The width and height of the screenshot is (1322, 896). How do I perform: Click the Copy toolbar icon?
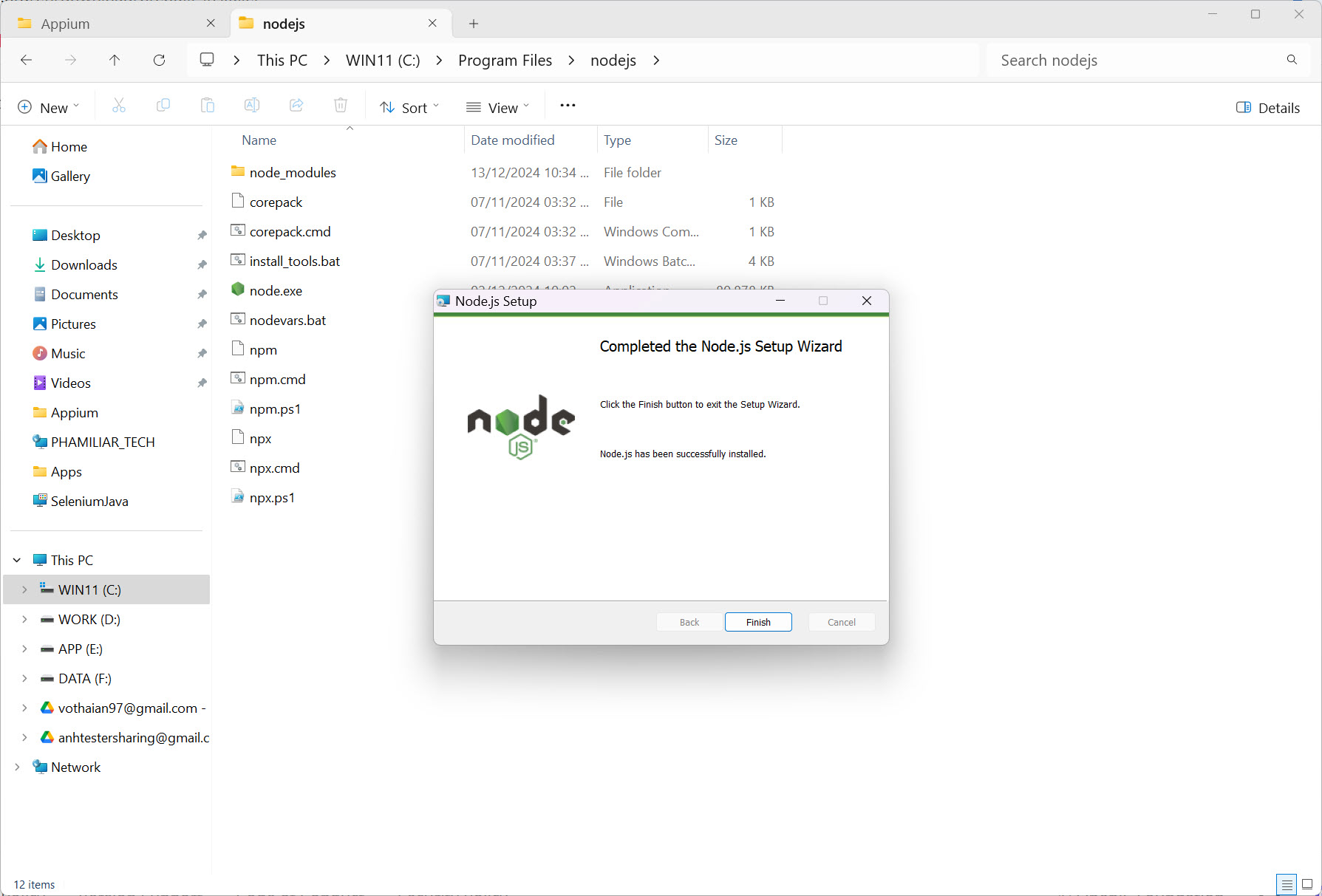click(163, 106)
